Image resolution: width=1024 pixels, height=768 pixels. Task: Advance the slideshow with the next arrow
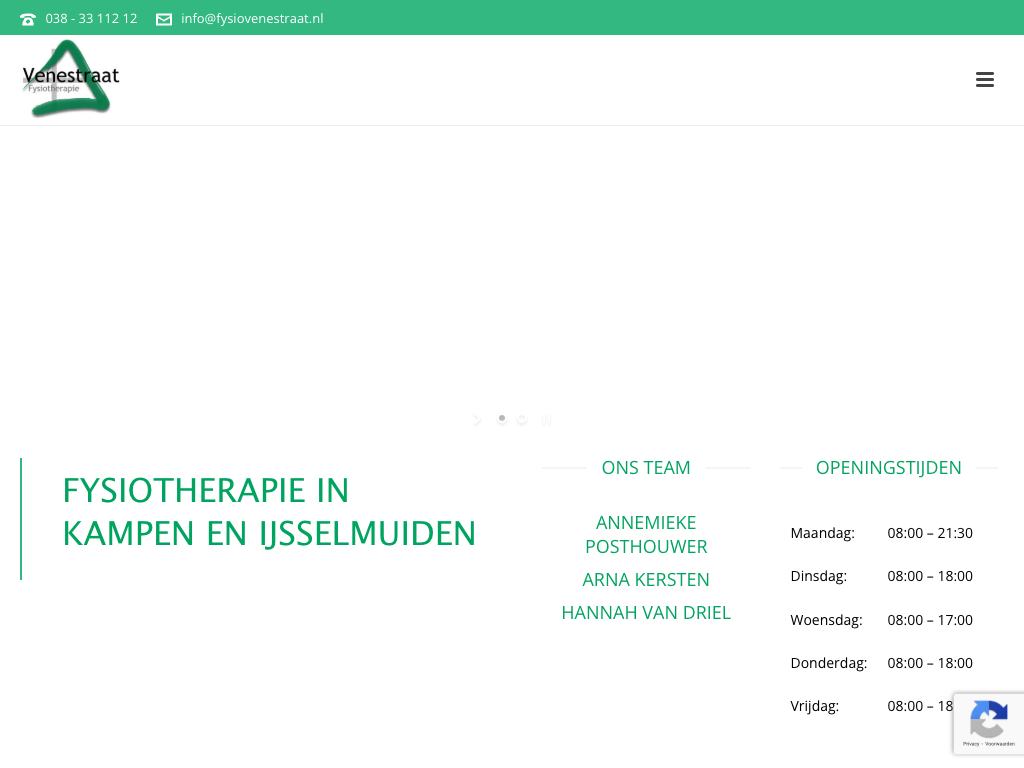(x=477, y=420)
